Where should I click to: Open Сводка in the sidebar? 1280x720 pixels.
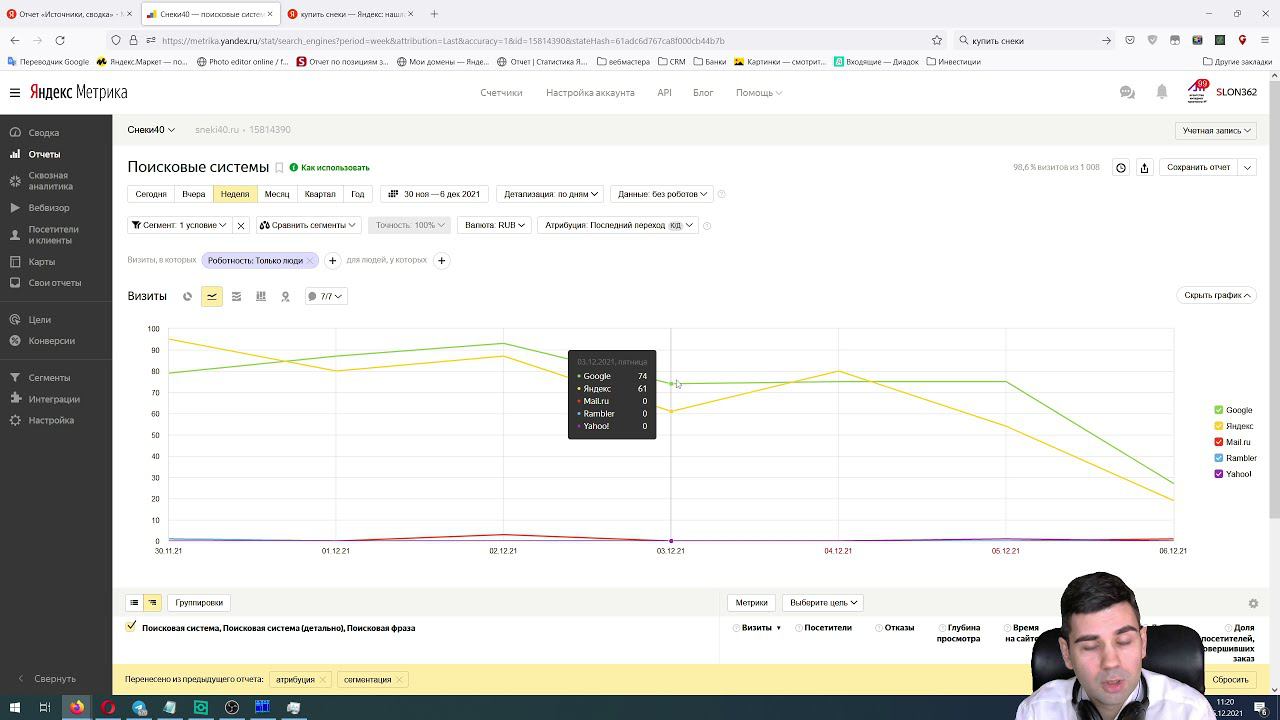[44, 133]
